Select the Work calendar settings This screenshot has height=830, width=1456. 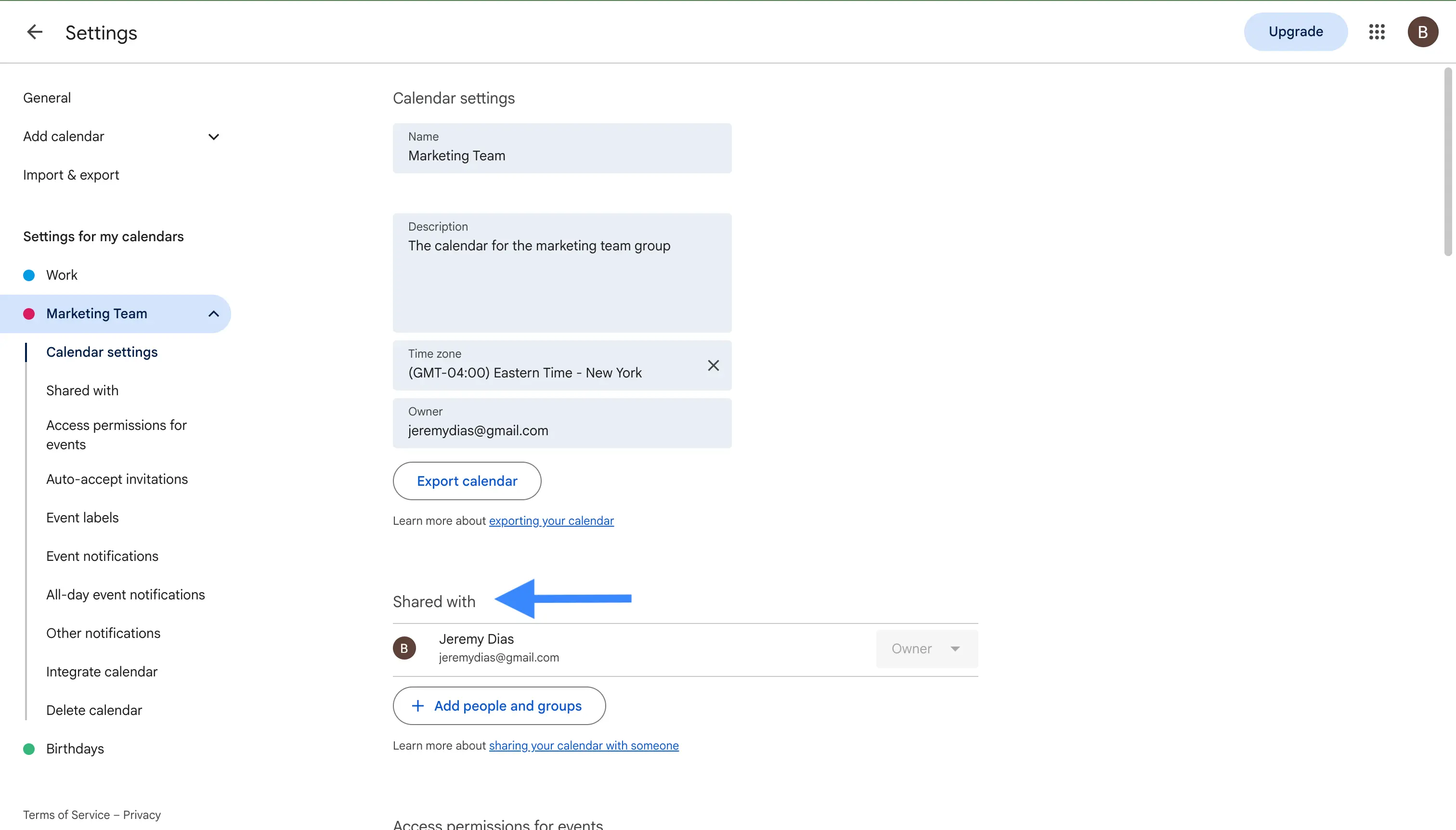(62, 275)
